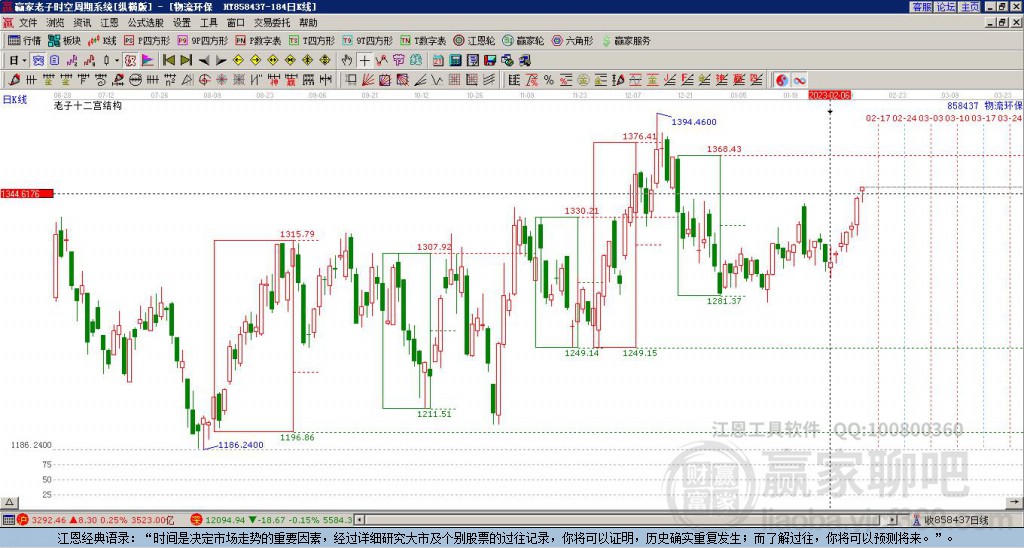Open the T数字表 time table

[x=423, y=40]
